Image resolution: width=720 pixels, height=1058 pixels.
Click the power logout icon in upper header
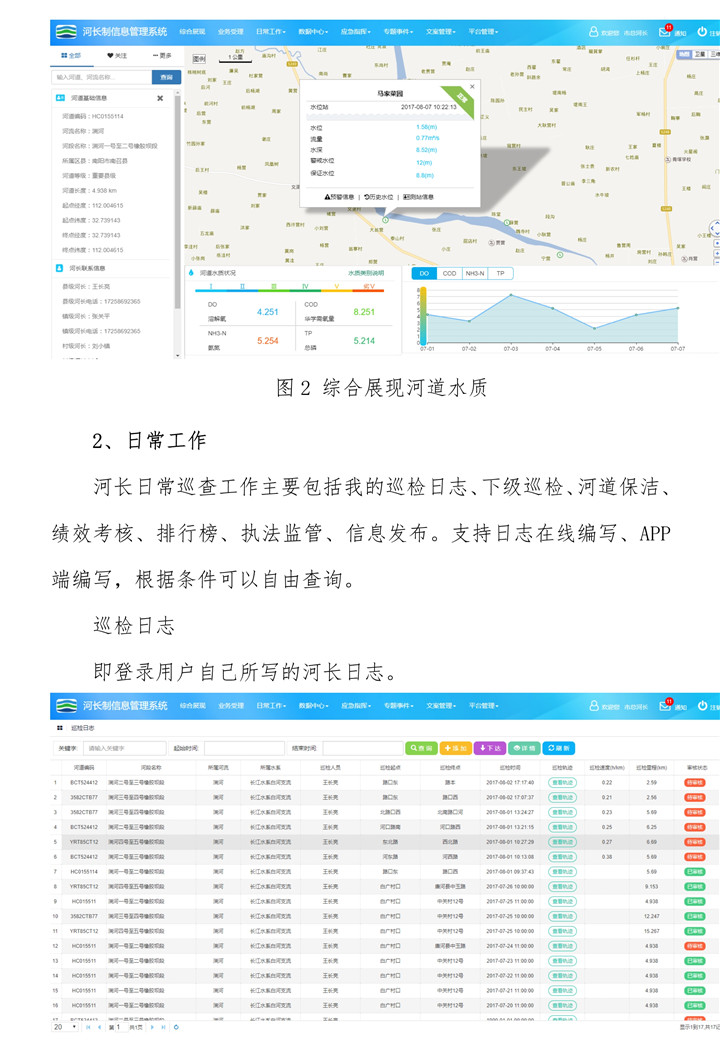(x=702, y=31)
